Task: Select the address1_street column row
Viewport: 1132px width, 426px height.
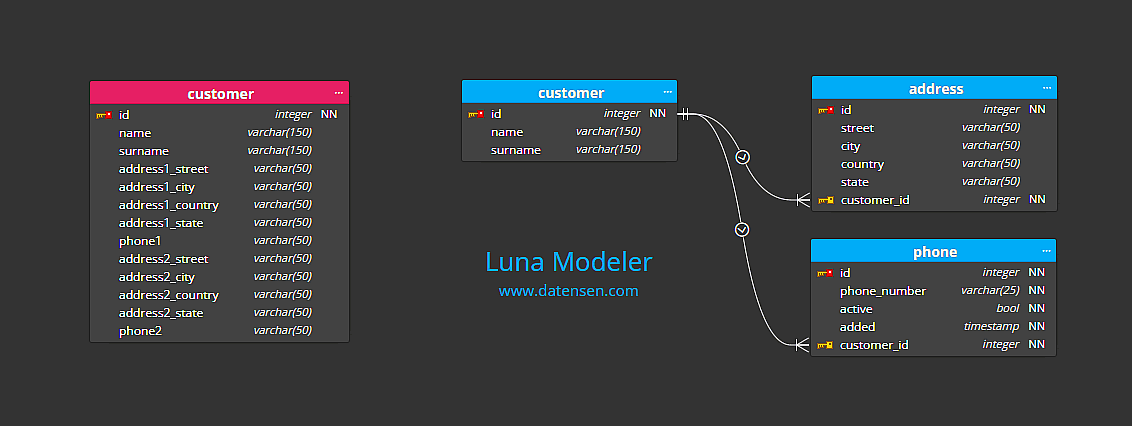Action: pos(164,169)
